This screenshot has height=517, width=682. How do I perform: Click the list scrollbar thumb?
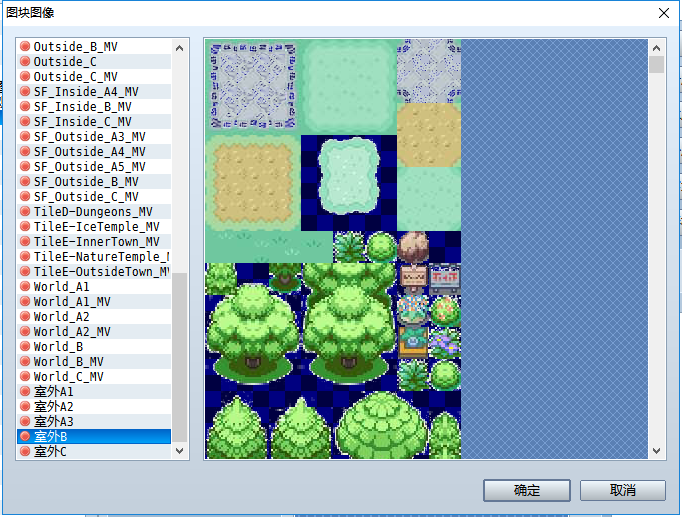click(180, 357)
